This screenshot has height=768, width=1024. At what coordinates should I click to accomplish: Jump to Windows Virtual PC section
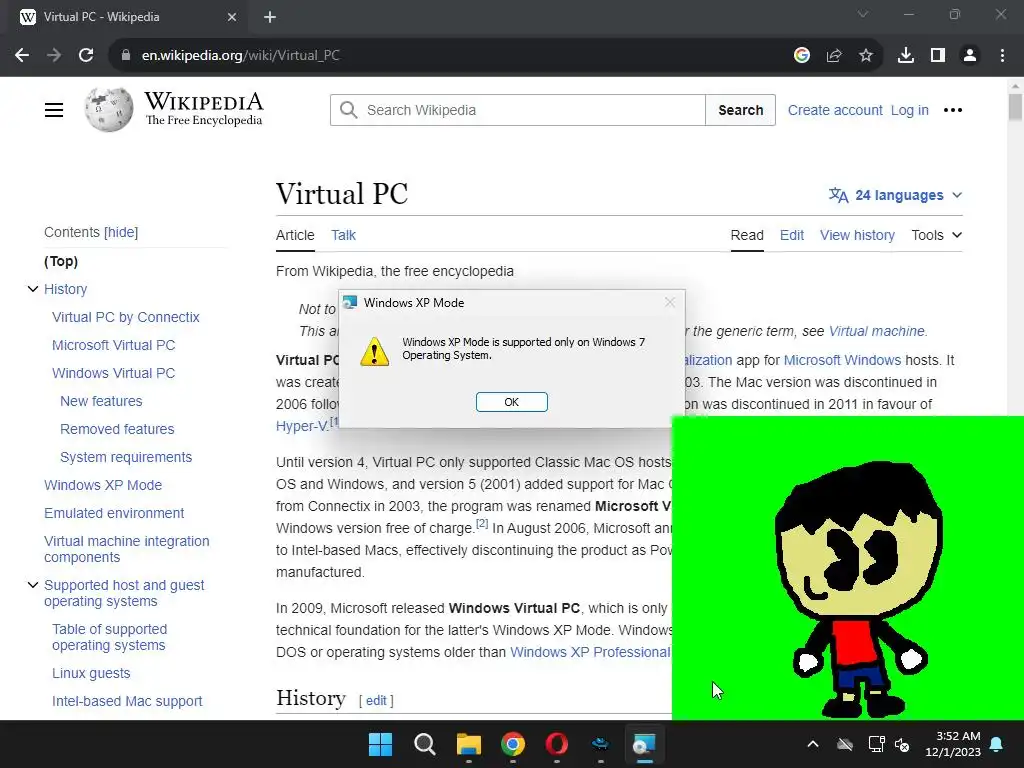(114, 373)
